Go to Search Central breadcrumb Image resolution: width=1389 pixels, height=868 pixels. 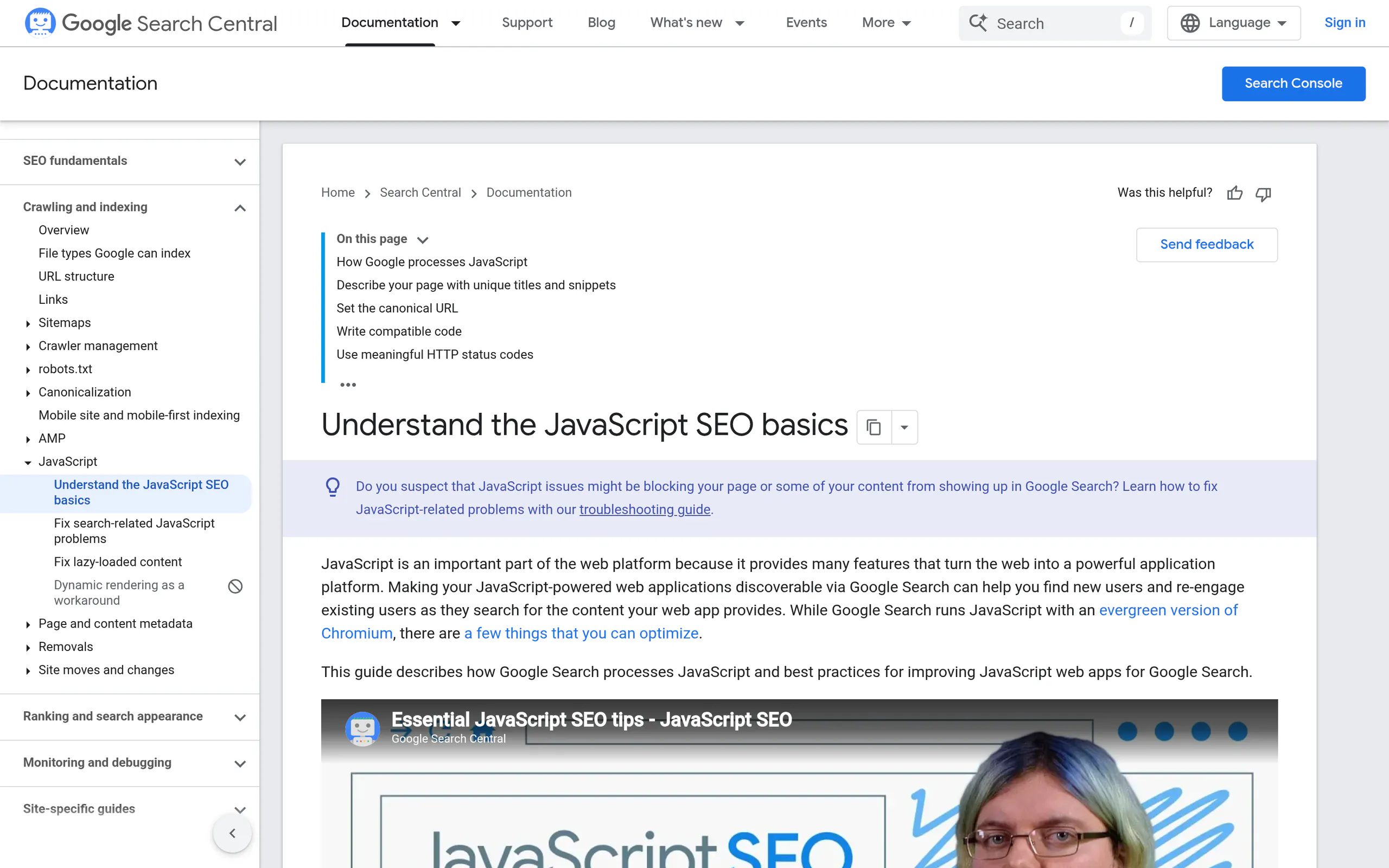point(420,193)
